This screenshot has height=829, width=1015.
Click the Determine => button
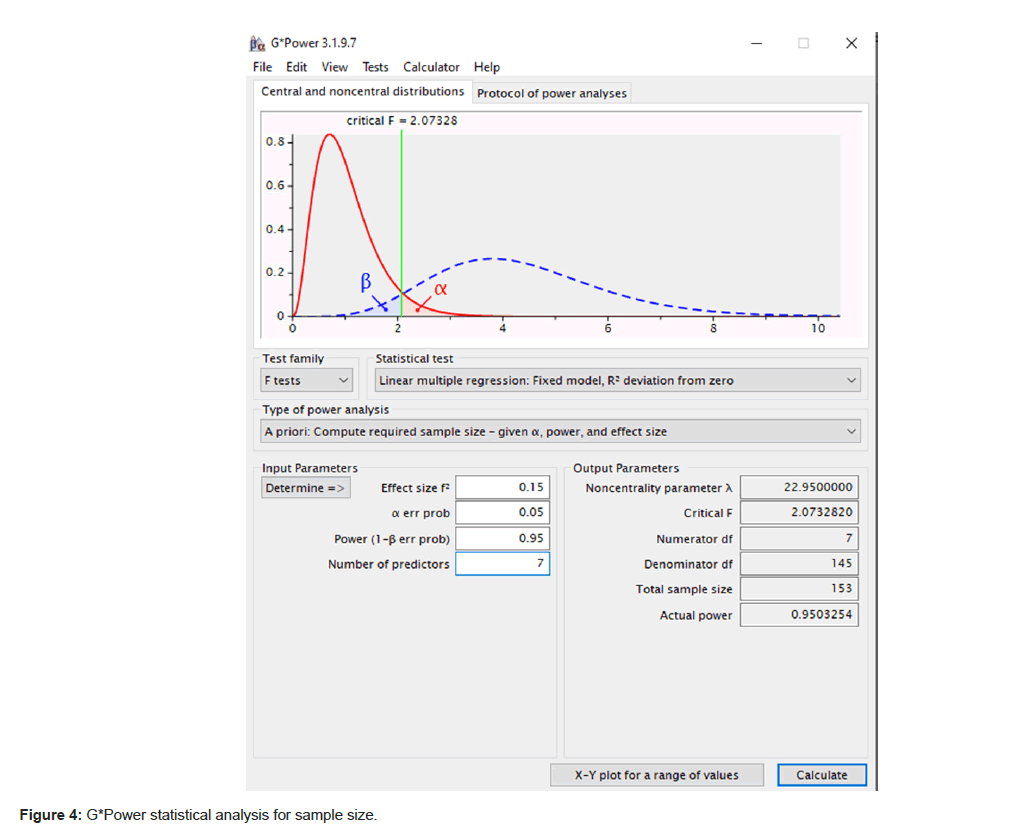306,488
